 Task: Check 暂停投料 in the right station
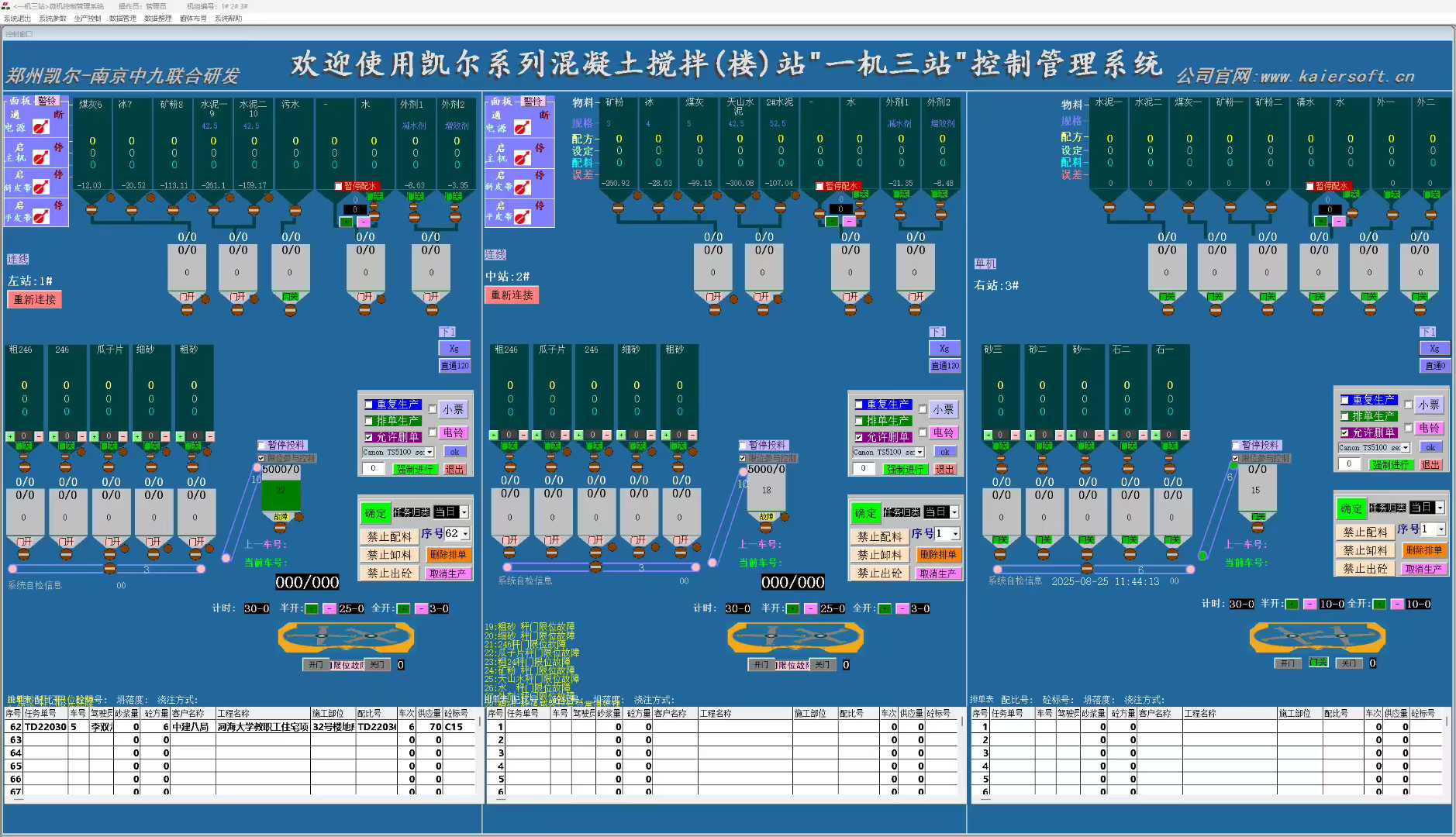coord(1236,445)
